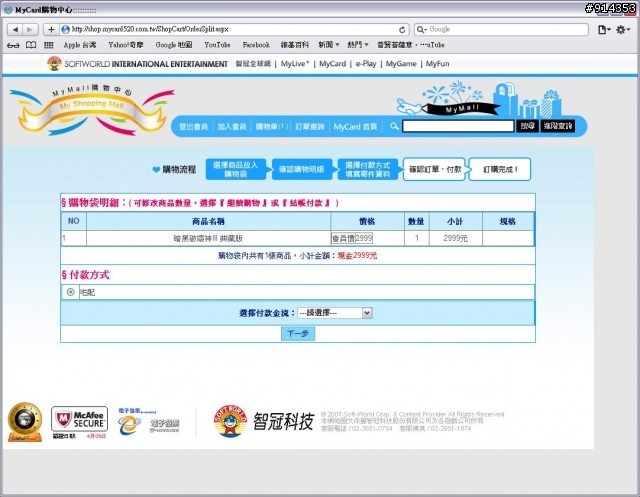Open the YouTube bookmark
The width and height of the screenshot is (640, 497).
coord(217,45)
